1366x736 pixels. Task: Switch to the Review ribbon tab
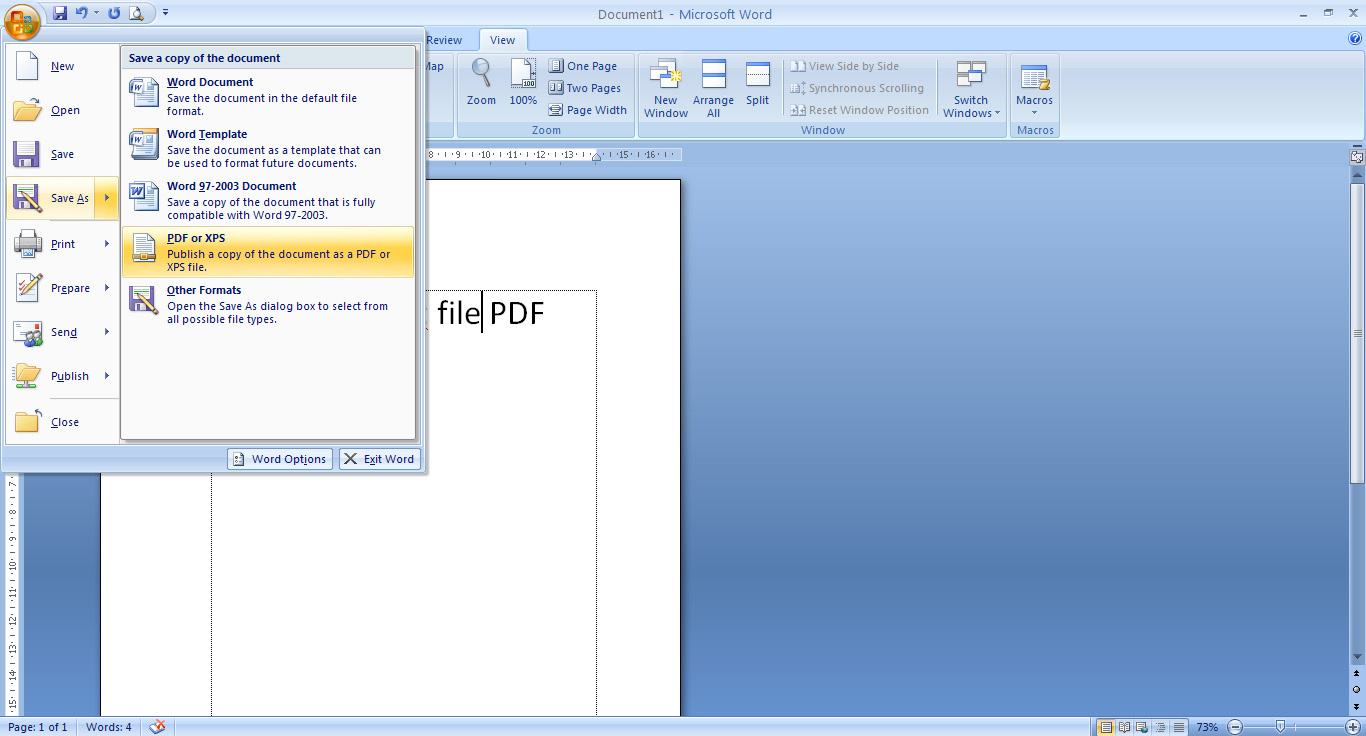pos(444,40)
